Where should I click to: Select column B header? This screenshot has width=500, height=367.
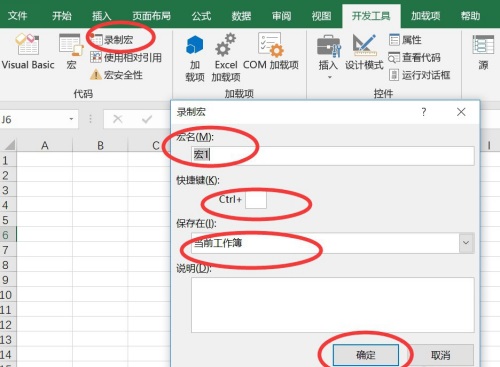click(x=100, y=145)
